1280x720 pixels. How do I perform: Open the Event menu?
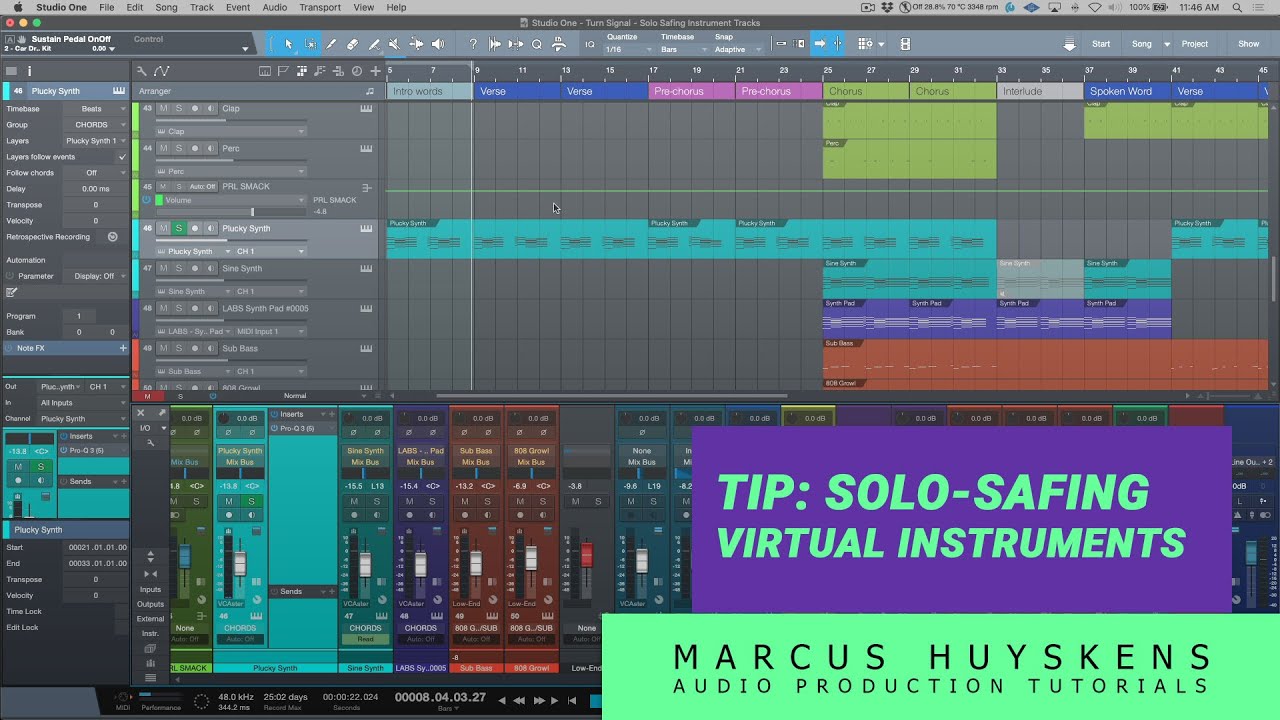click(x=238, y=7)
